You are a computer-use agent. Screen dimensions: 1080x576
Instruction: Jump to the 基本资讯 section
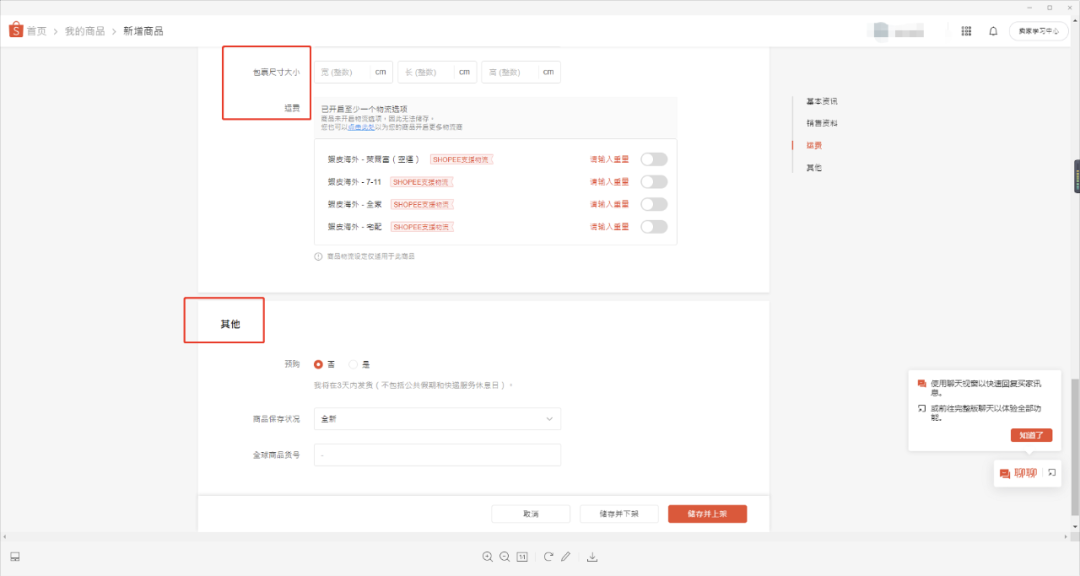[x=820, y=100]
